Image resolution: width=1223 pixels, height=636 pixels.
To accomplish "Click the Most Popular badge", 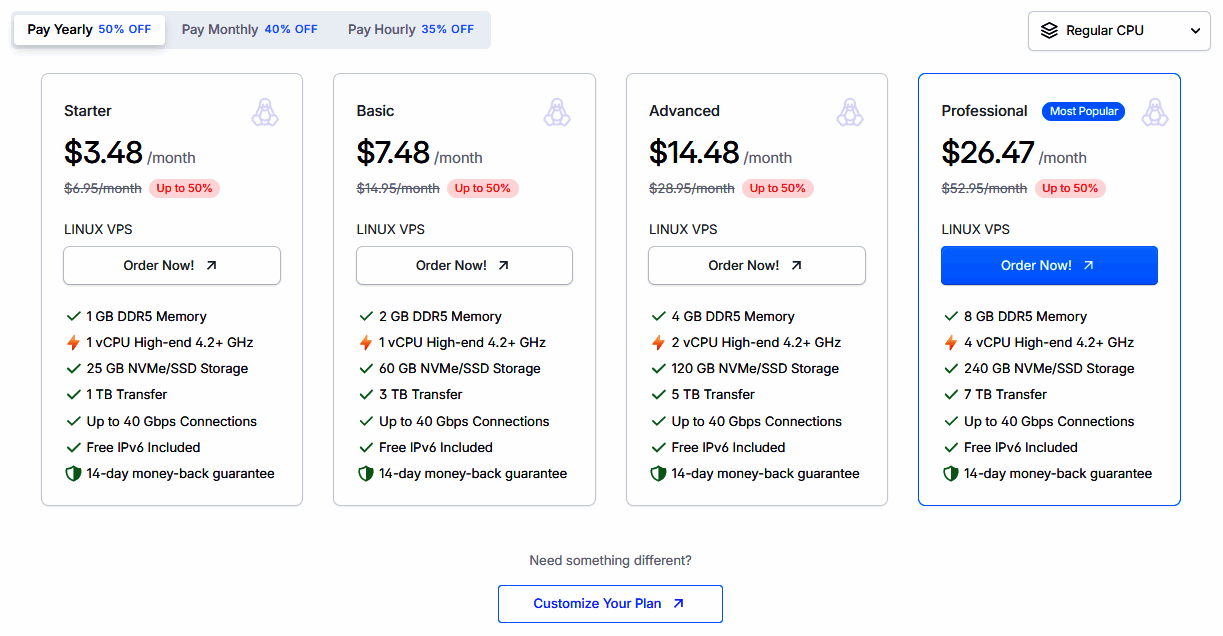I will (1083, 112).
